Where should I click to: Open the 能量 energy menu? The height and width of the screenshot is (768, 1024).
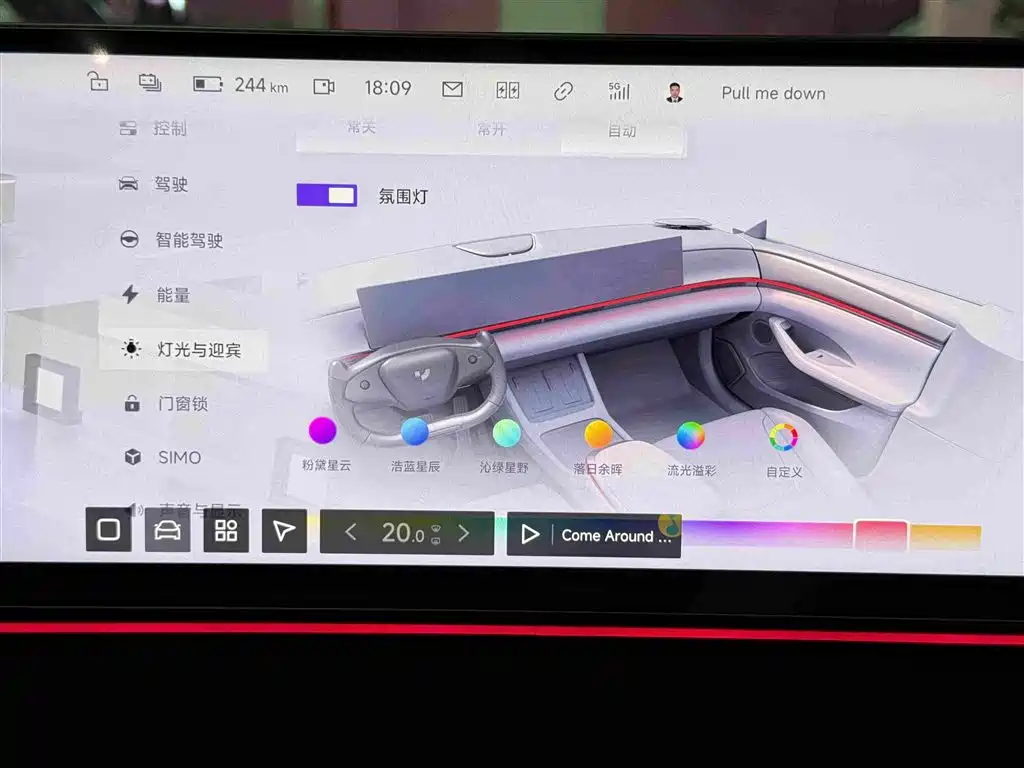[155, 295]
